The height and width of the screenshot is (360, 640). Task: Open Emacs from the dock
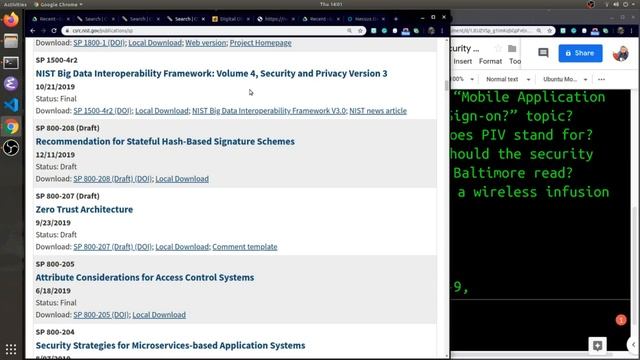(11, 84)
